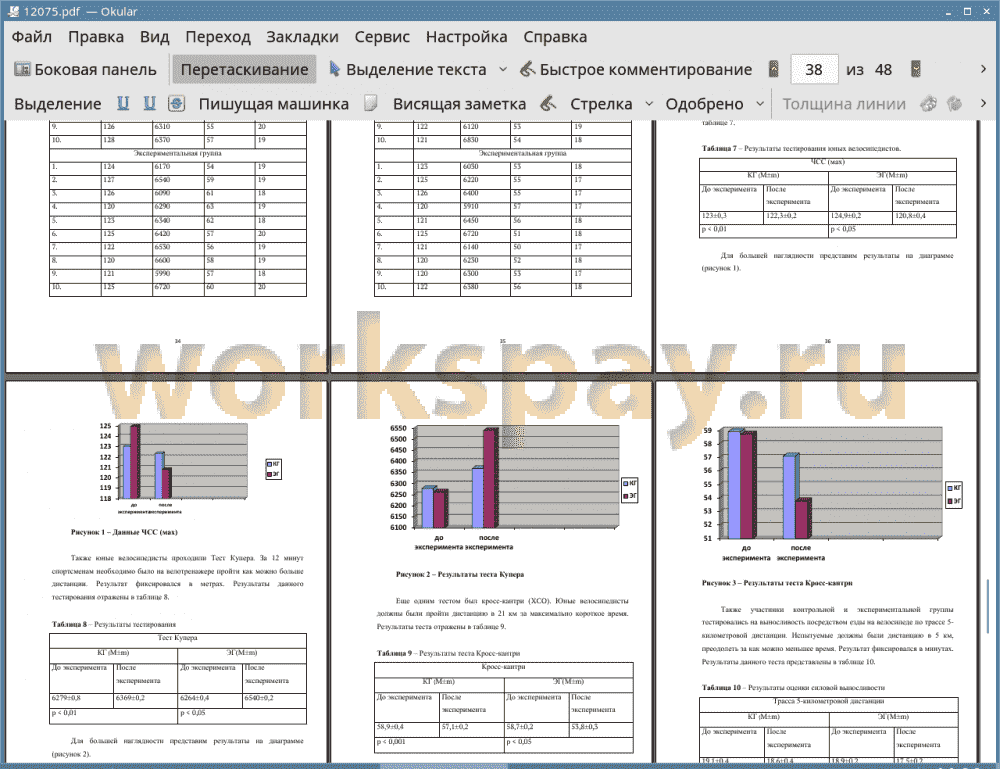Select the strikeout annotation icon
The image size is (1000, 769).
click(177, 103)
